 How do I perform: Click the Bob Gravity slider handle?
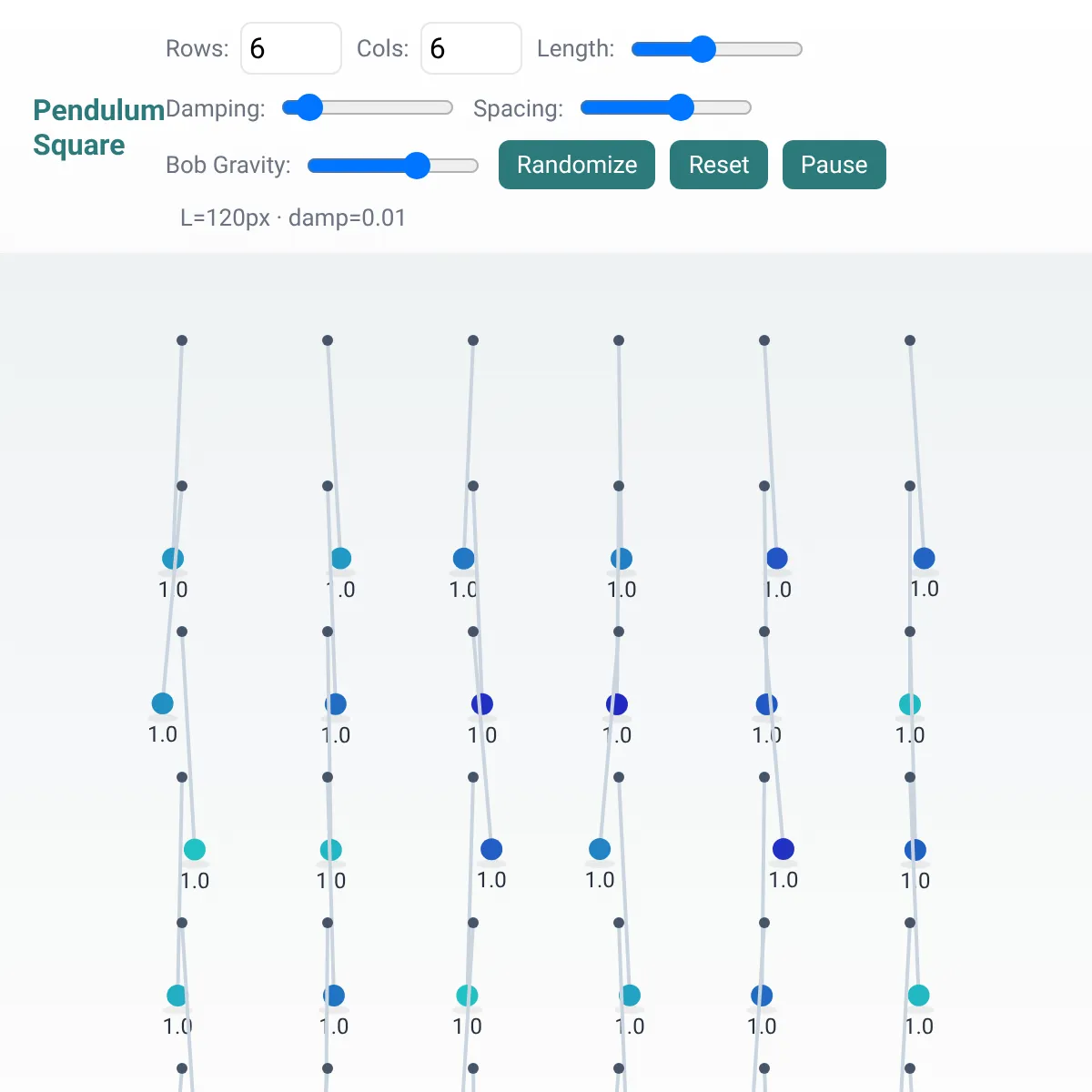pyautogui.click(x=417, y=166)
